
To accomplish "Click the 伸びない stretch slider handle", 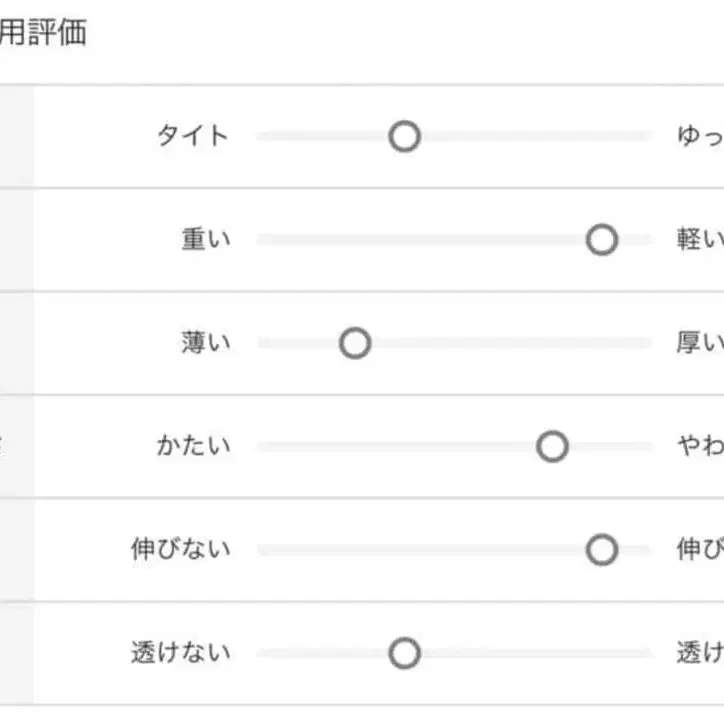I will (x=602, y=550).
